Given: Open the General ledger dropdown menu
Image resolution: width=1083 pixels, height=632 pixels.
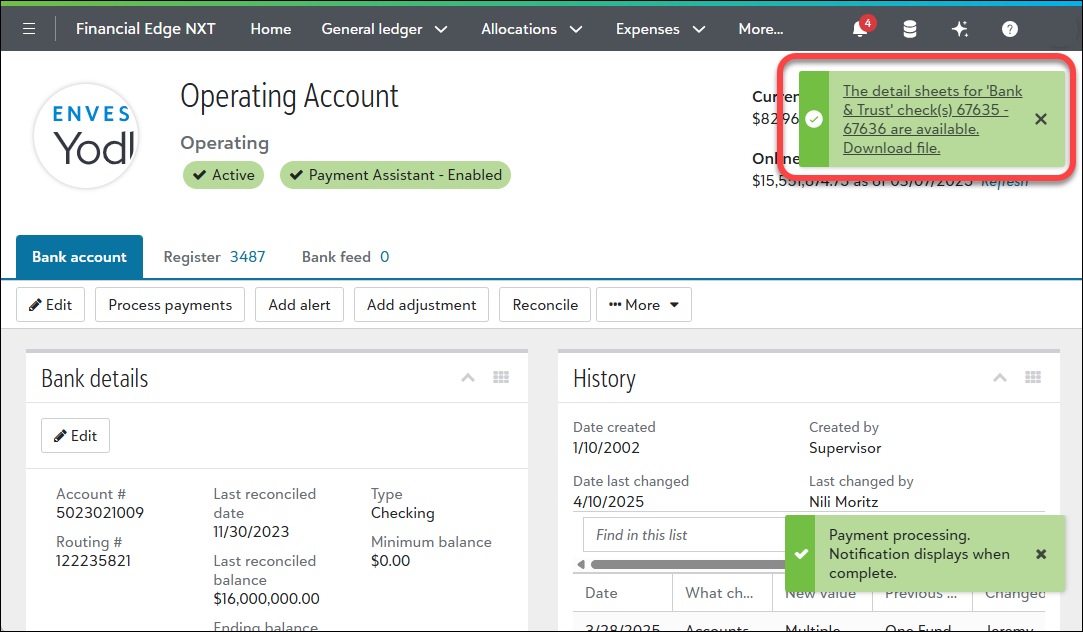Looking at the screenshot, I should click(x=384, y=29).
